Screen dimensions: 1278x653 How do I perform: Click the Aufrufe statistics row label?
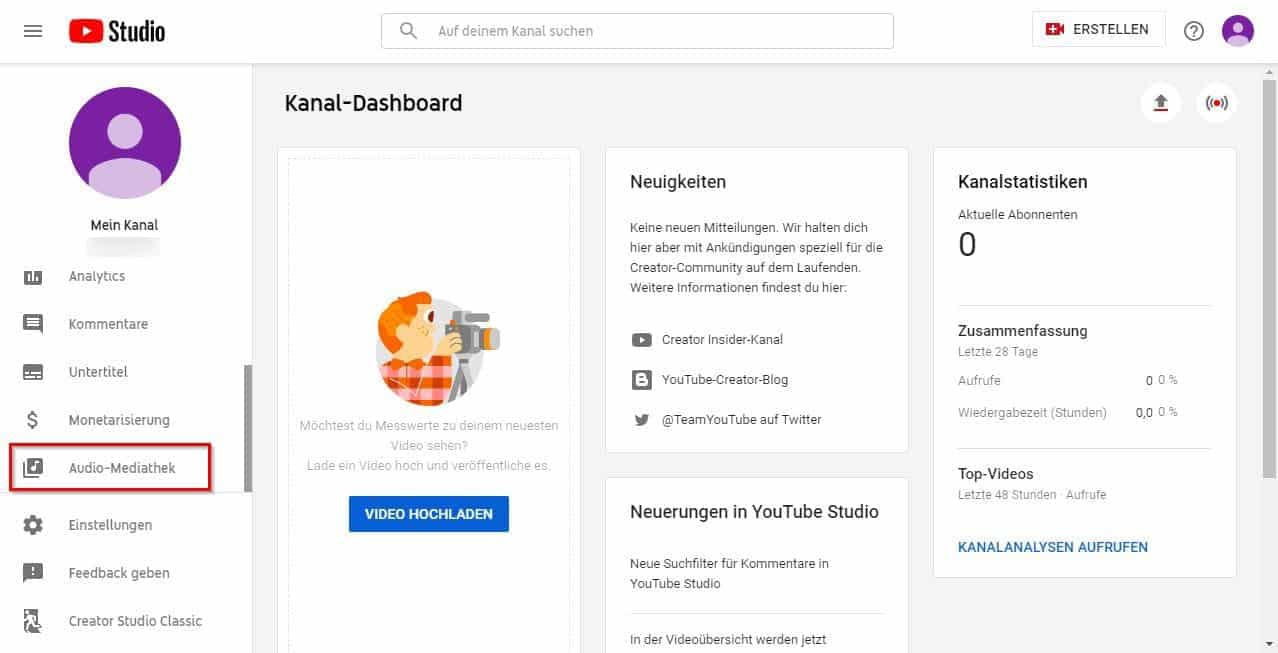tap(979, 381)
